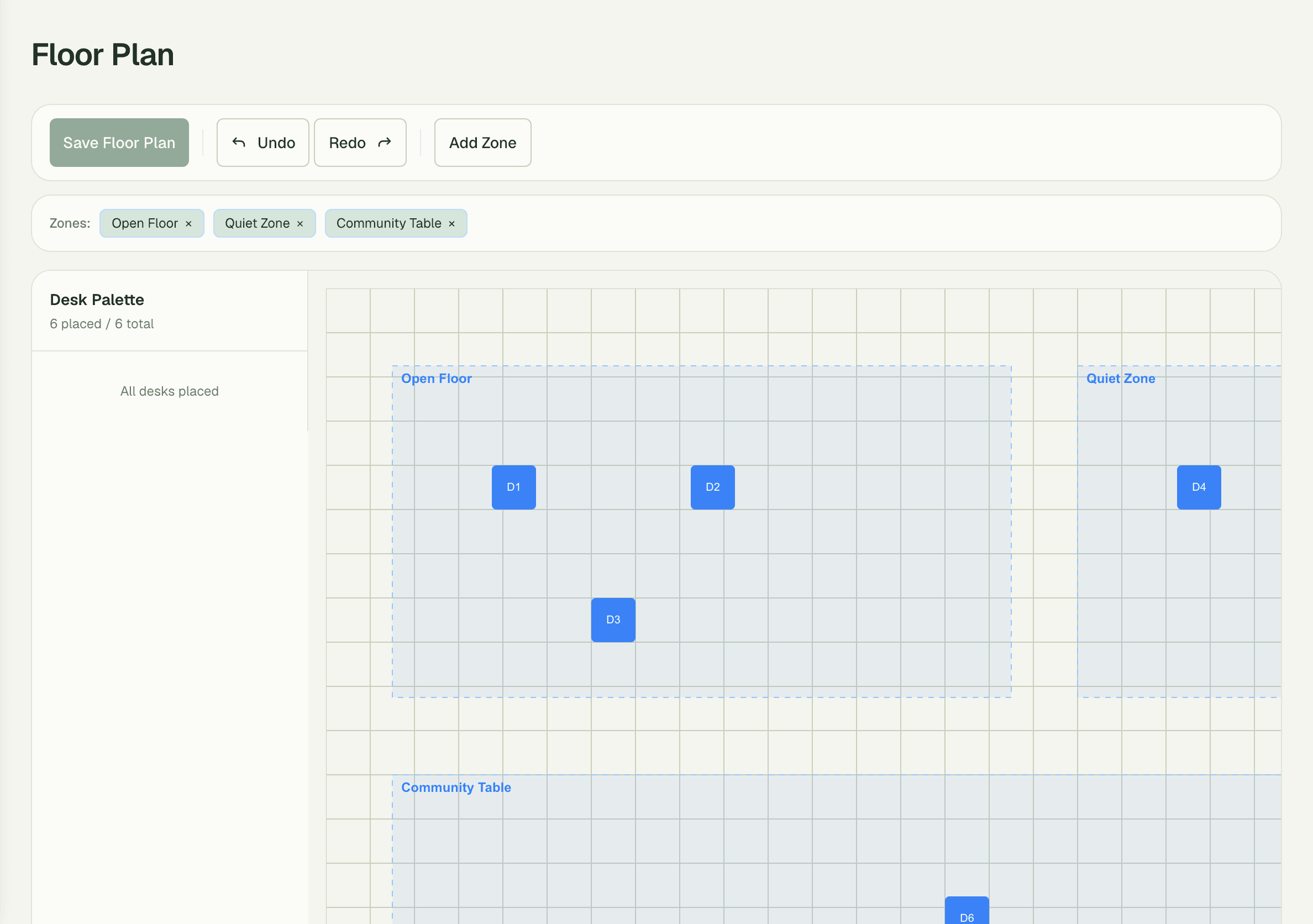The width and height of the screenshot is (1313, 924).
Task: Select desk D2 on the grid
Action: 712,487
